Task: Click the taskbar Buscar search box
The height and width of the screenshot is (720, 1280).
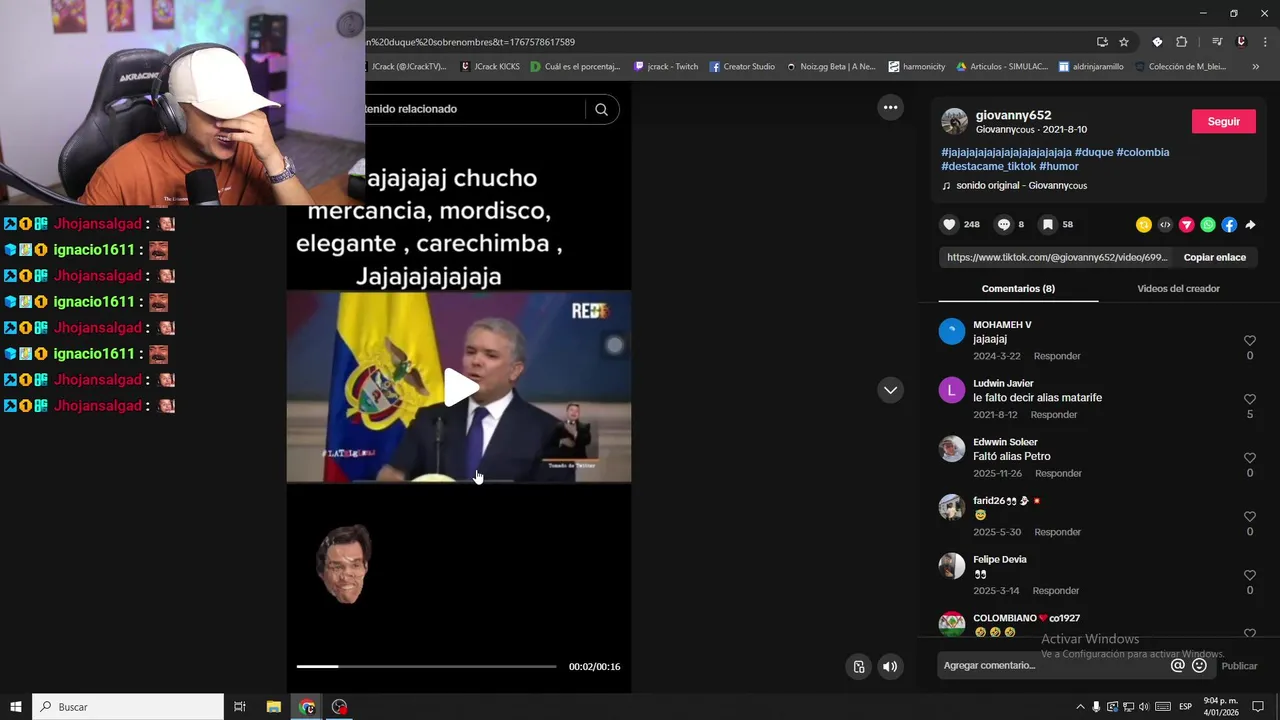Action: [x=128, y=707]
